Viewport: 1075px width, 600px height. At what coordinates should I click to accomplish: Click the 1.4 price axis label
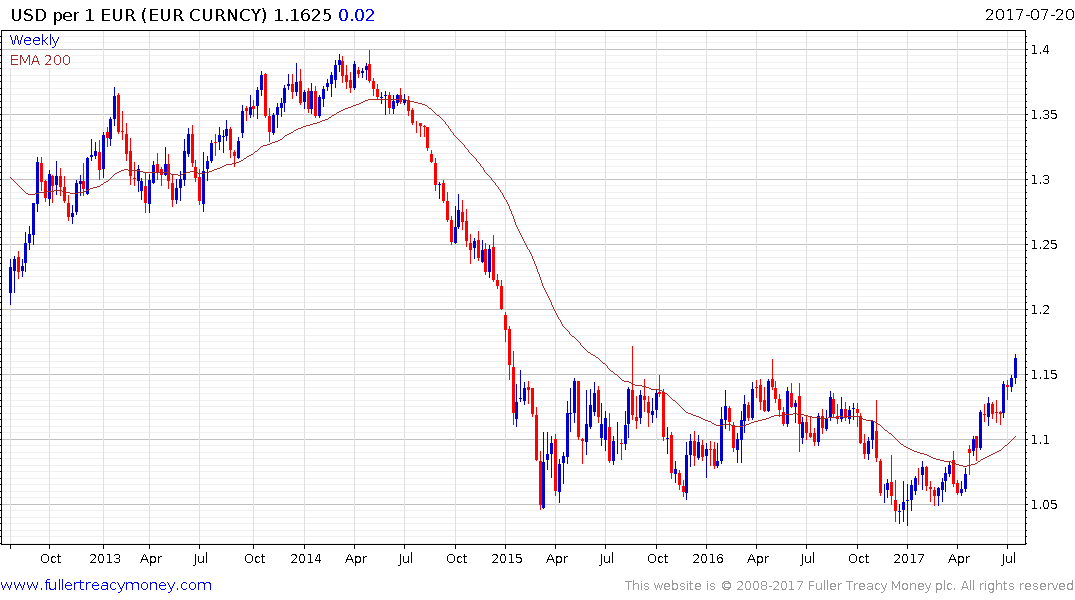[1040, 49]
